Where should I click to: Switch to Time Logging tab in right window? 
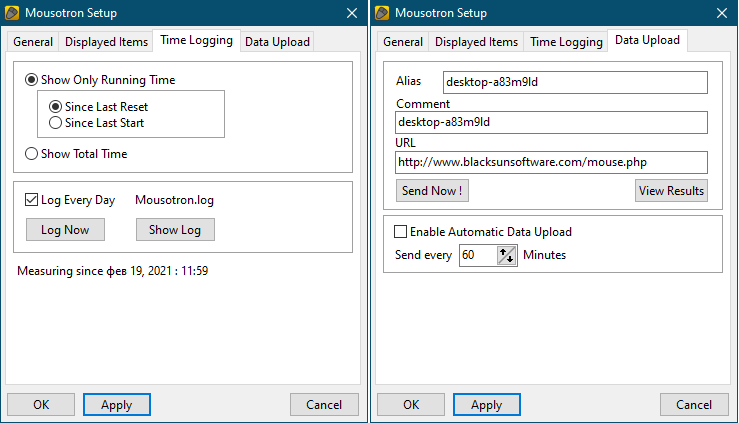pyautogui.click(x=566, y=41)
